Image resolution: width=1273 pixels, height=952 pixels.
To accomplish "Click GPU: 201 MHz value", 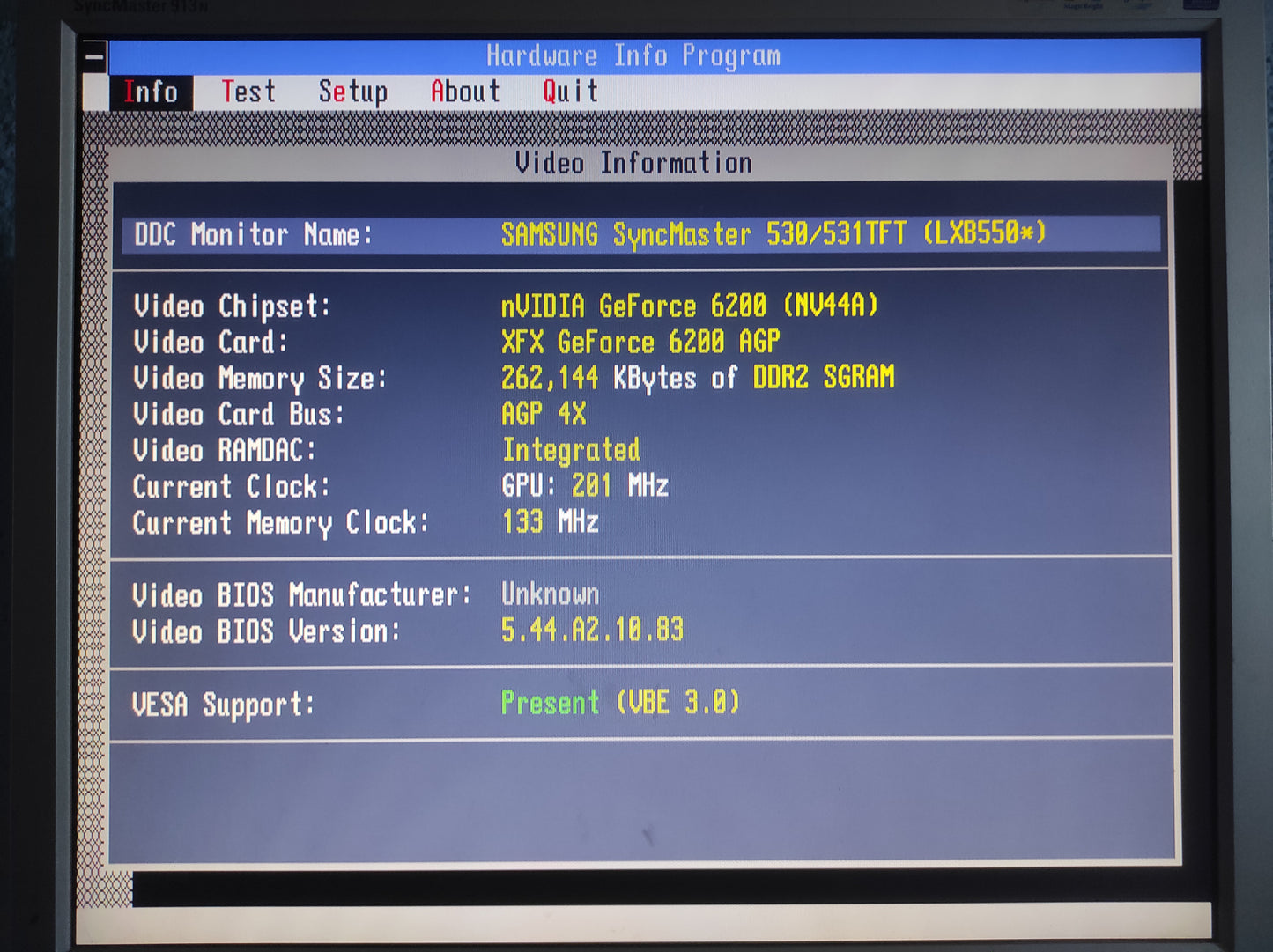I will point(585,486).
